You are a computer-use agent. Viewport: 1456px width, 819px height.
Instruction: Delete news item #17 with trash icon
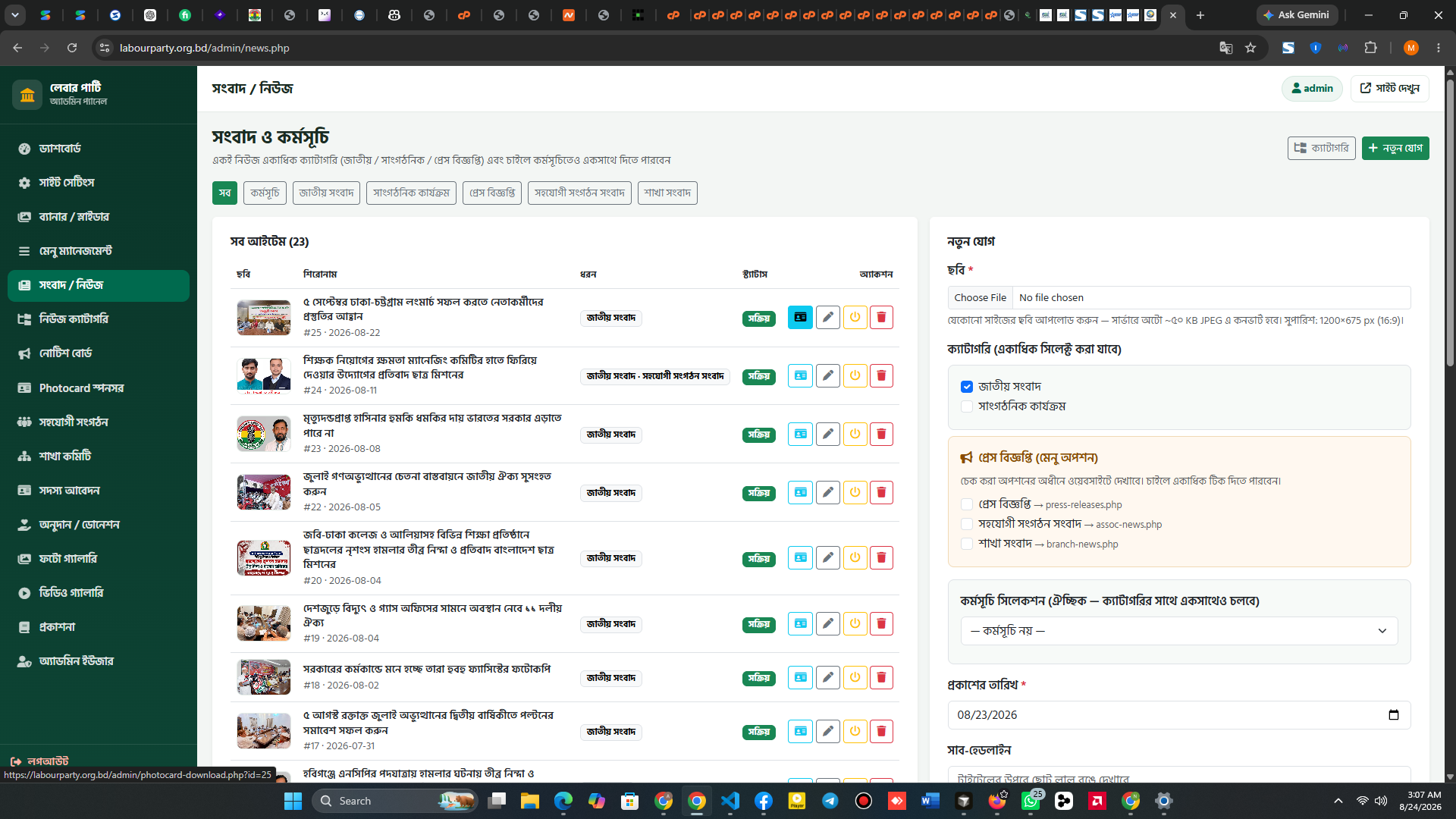click(x=881, y=731)
